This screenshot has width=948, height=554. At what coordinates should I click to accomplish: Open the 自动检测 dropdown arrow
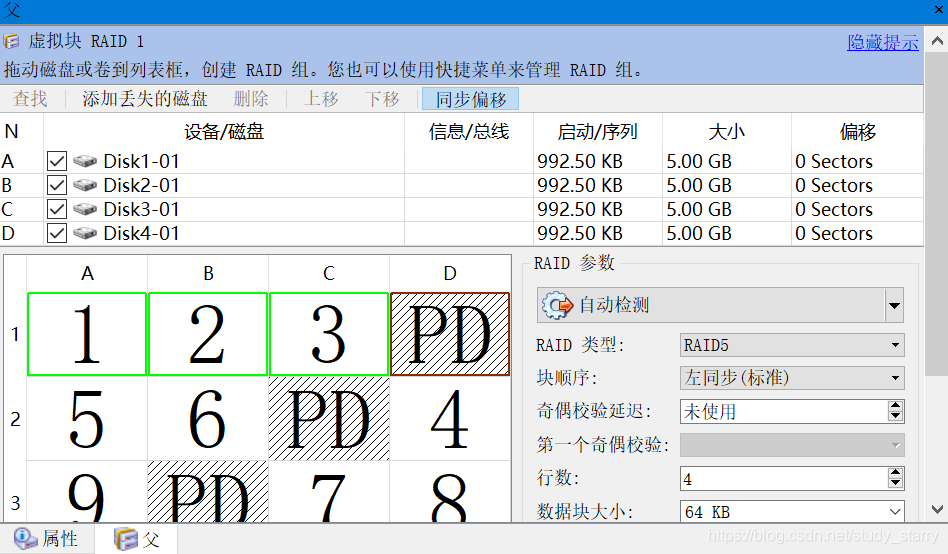(894, 305)
